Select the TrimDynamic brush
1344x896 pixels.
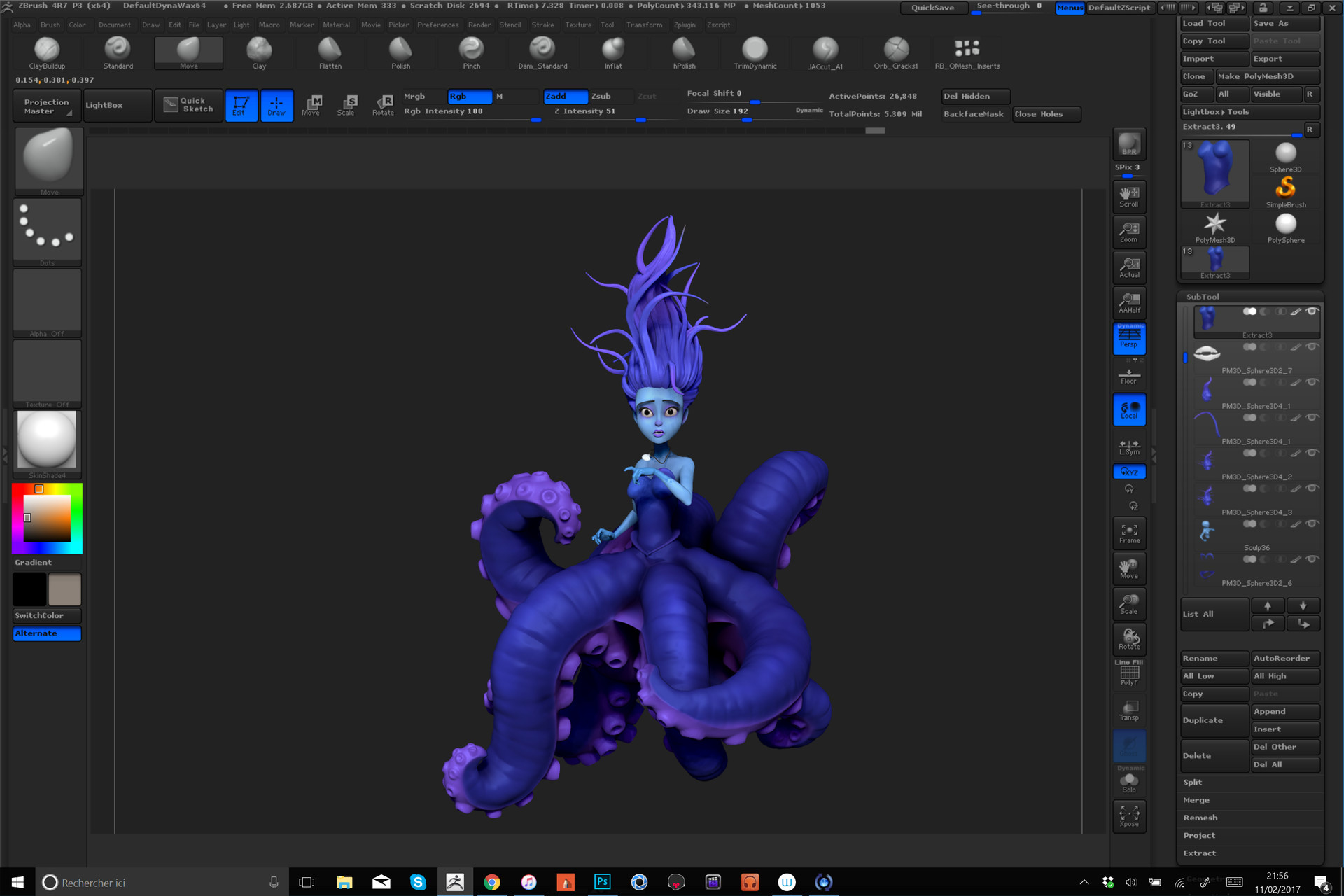(x=755, y=52)
